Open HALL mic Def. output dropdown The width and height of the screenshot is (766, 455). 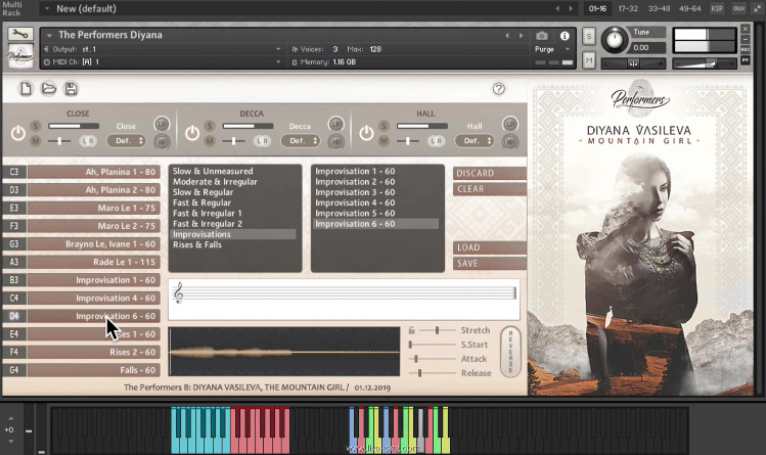(x=475, y=141)
